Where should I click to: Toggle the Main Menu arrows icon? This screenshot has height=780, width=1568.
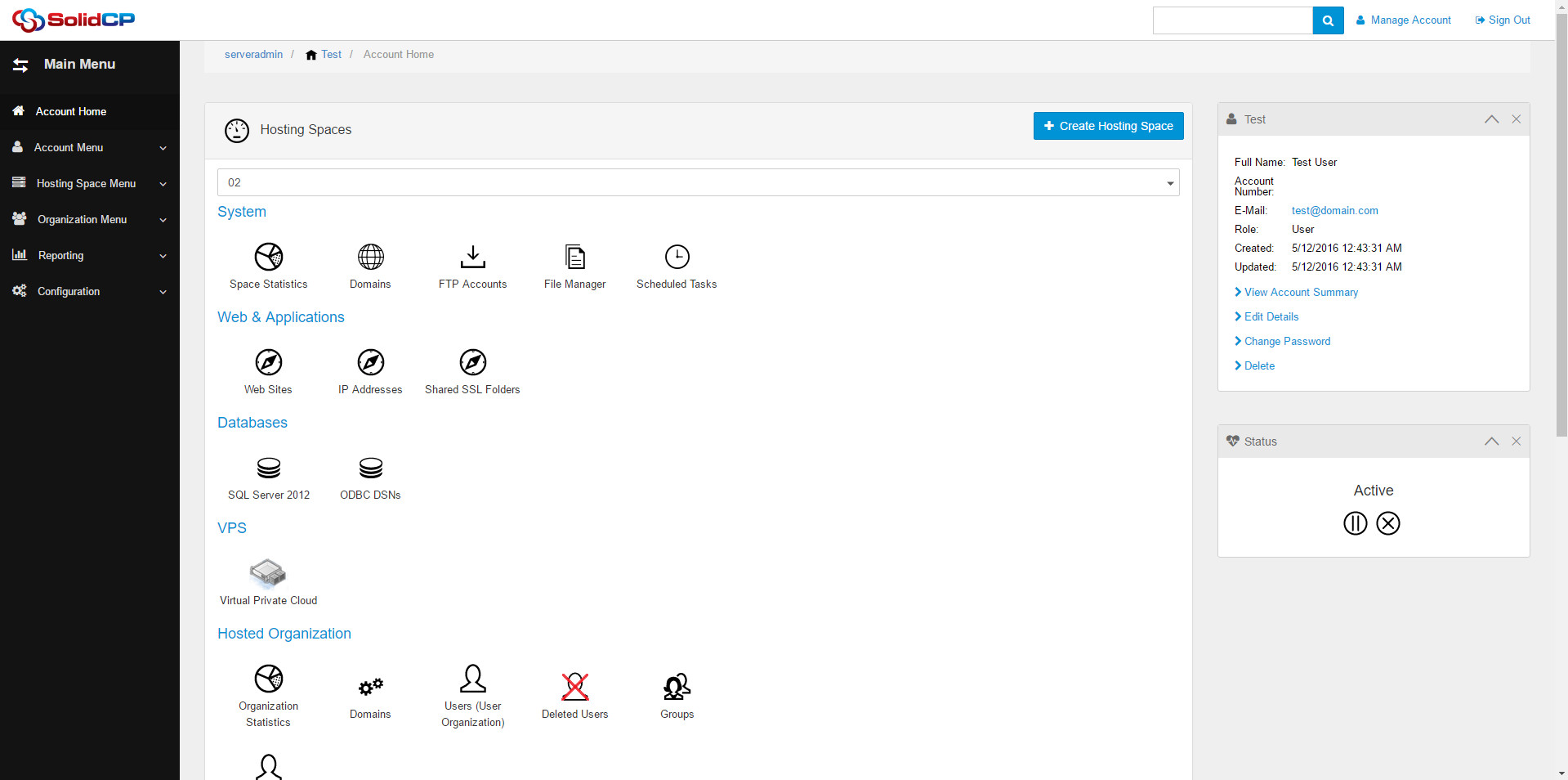click(20, 65)
